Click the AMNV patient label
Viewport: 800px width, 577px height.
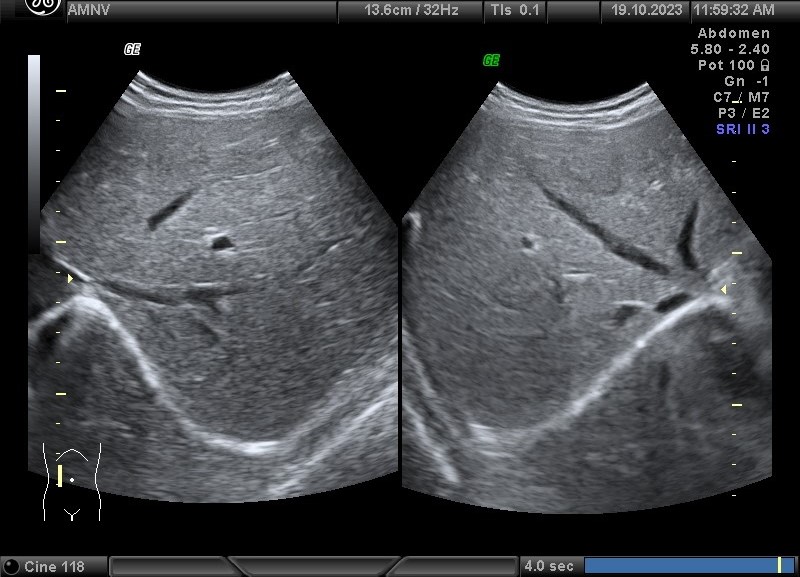tap(89, 10)
